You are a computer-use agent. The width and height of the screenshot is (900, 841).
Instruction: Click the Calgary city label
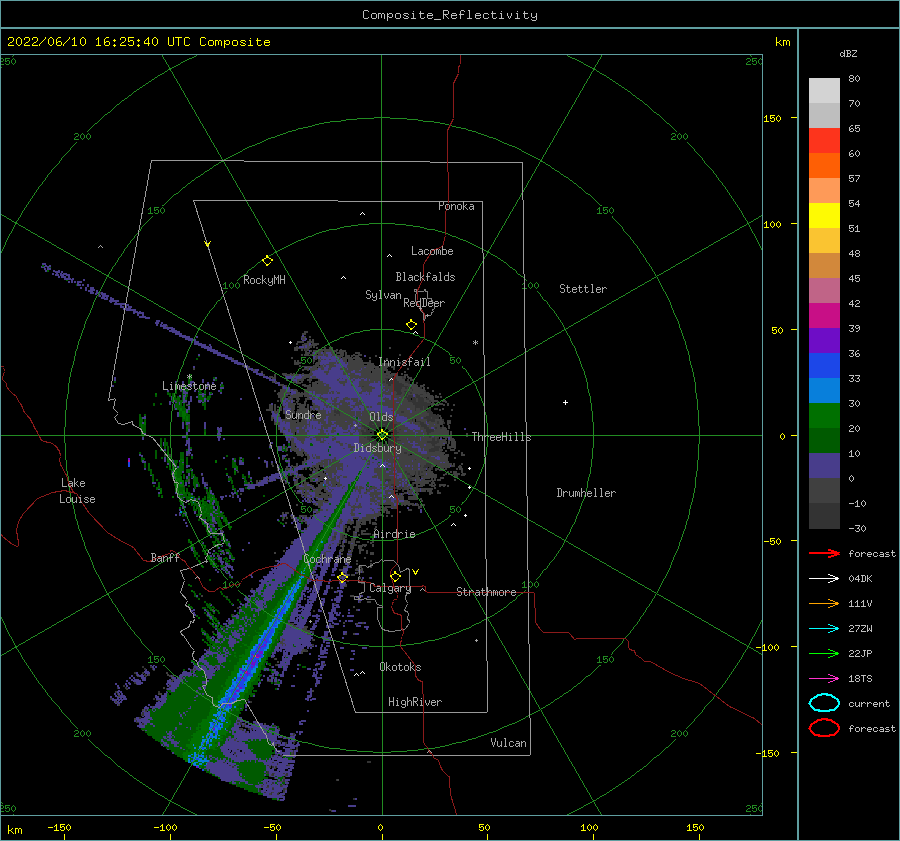tap(390, 588)
